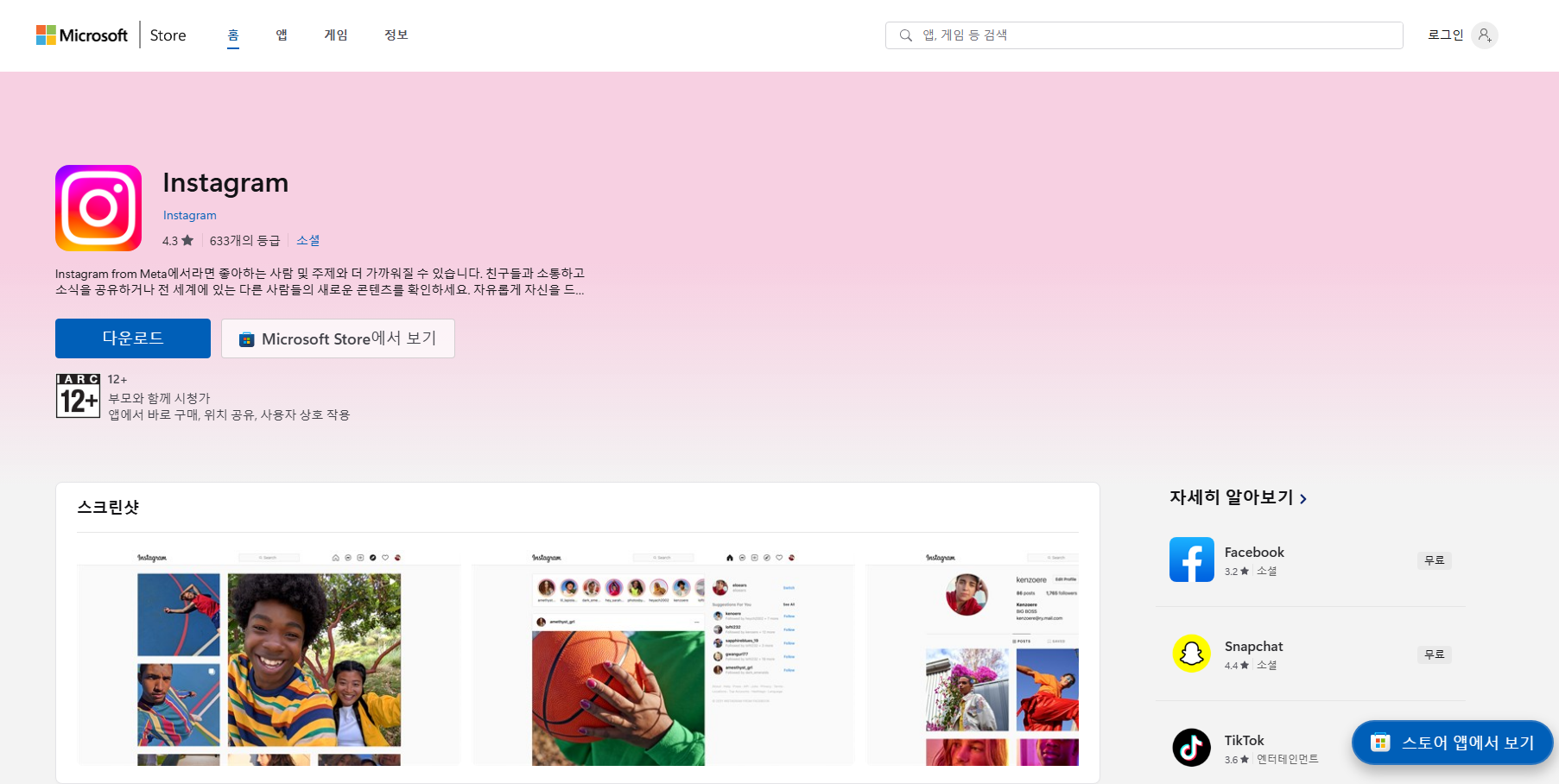The width and height of the screenshot is (1559, 784).
Task: Open the first screenshot with photo grid
Action: 269,659
